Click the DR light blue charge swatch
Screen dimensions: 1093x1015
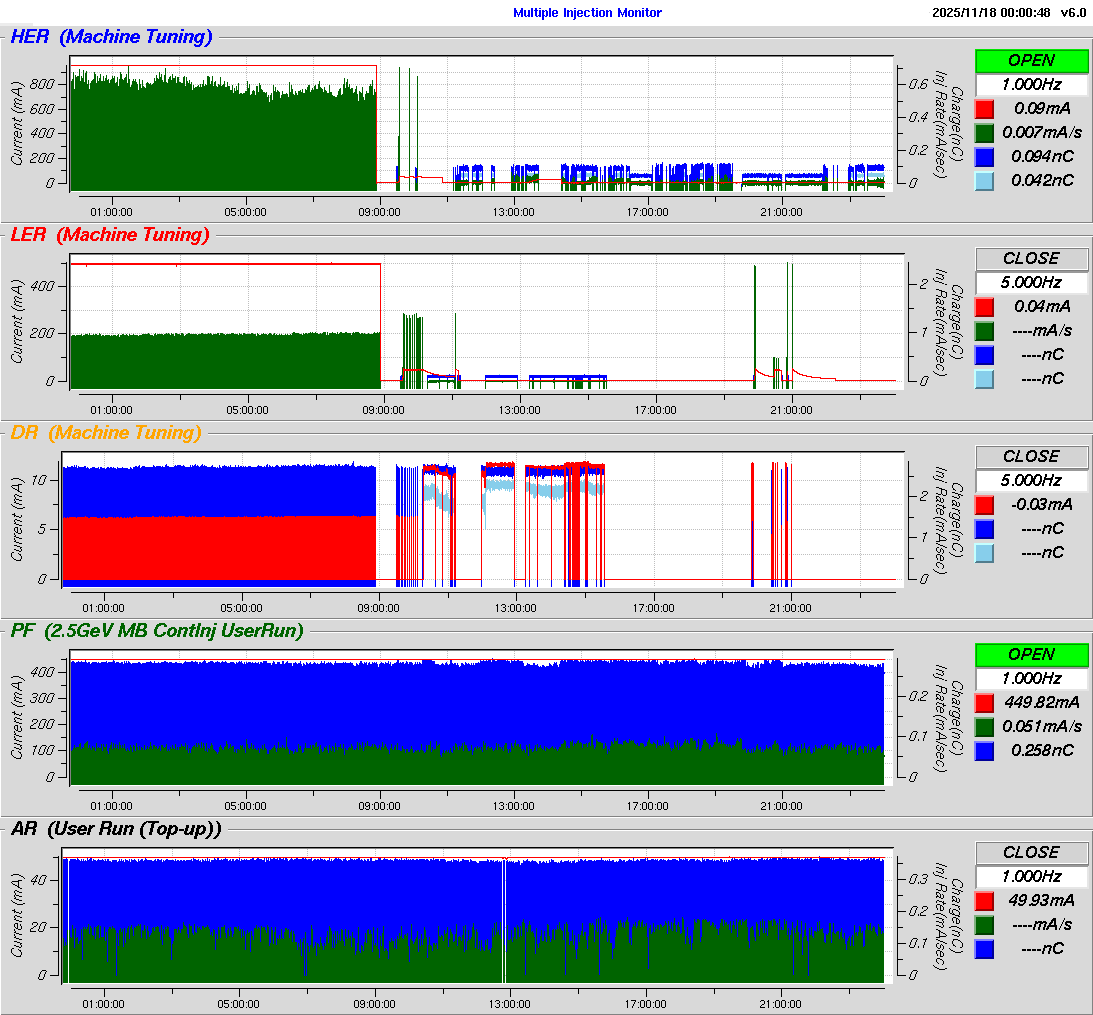(984, 553)
